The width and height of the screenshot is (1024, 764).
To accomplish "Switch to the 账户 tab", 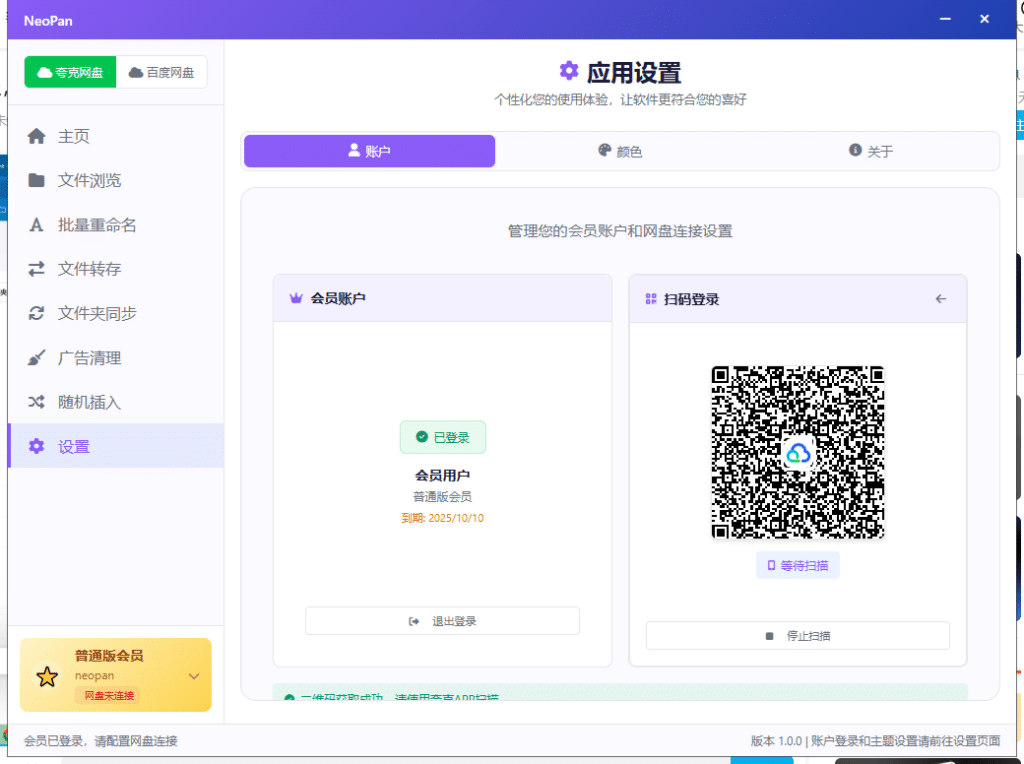I will point(370,151).
